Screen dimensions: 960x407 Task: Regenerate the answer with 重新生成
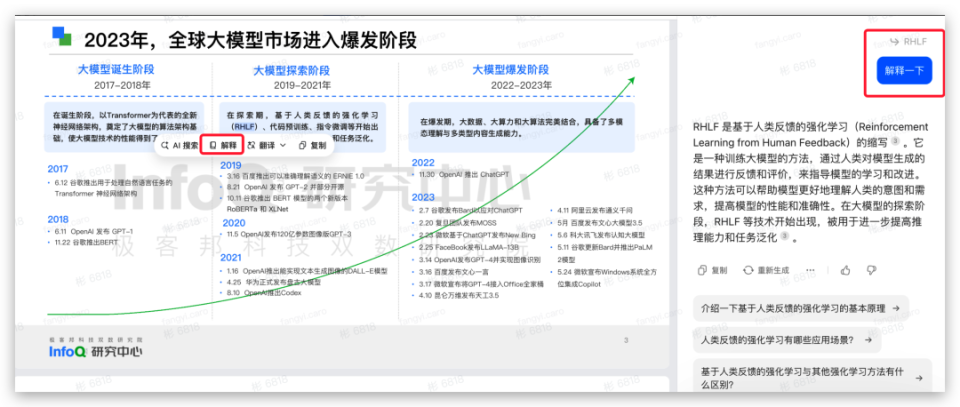[766, 270]
